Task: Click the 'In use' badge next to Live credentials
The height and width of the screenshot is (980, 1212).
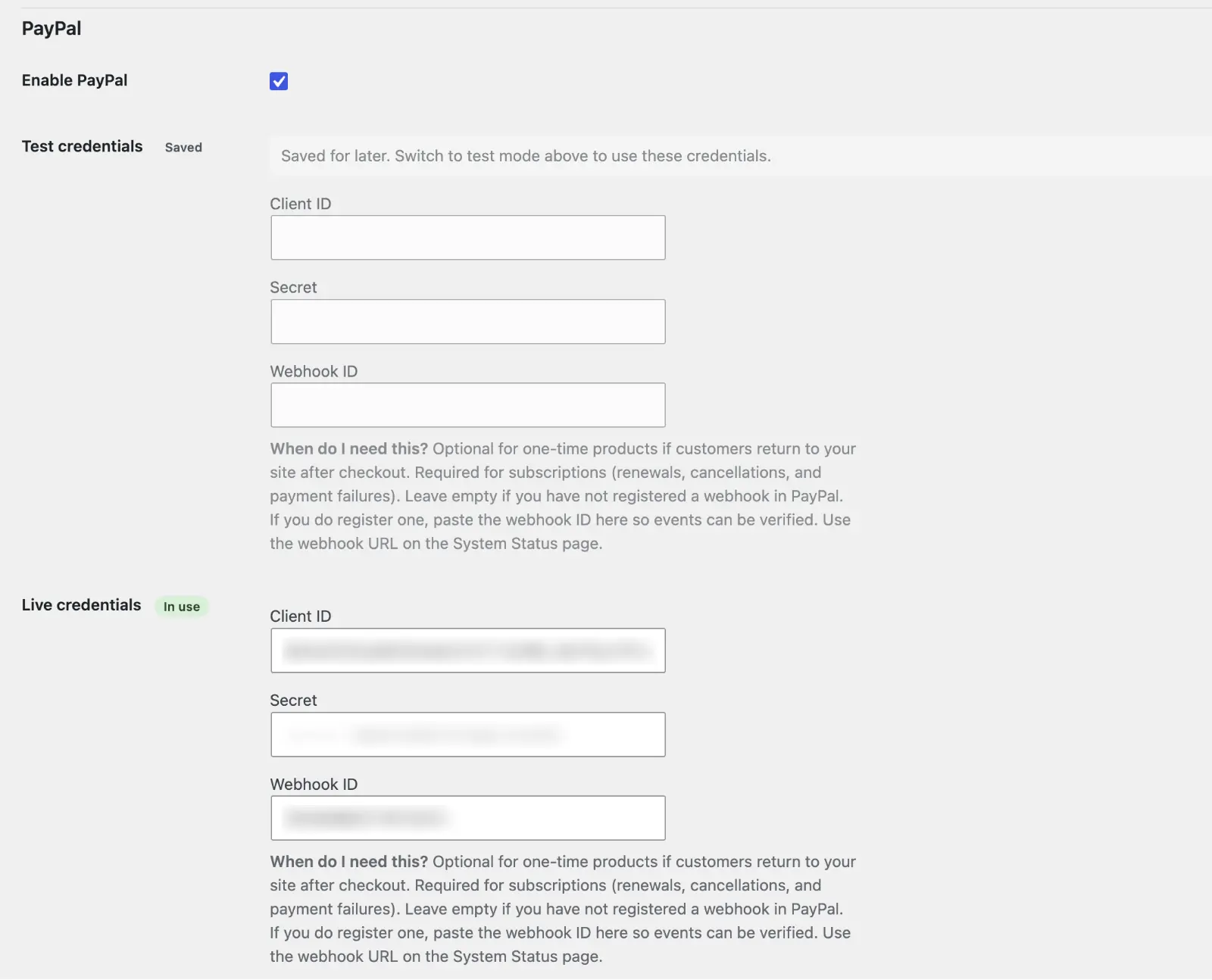Action: click(x=182, y=607)
